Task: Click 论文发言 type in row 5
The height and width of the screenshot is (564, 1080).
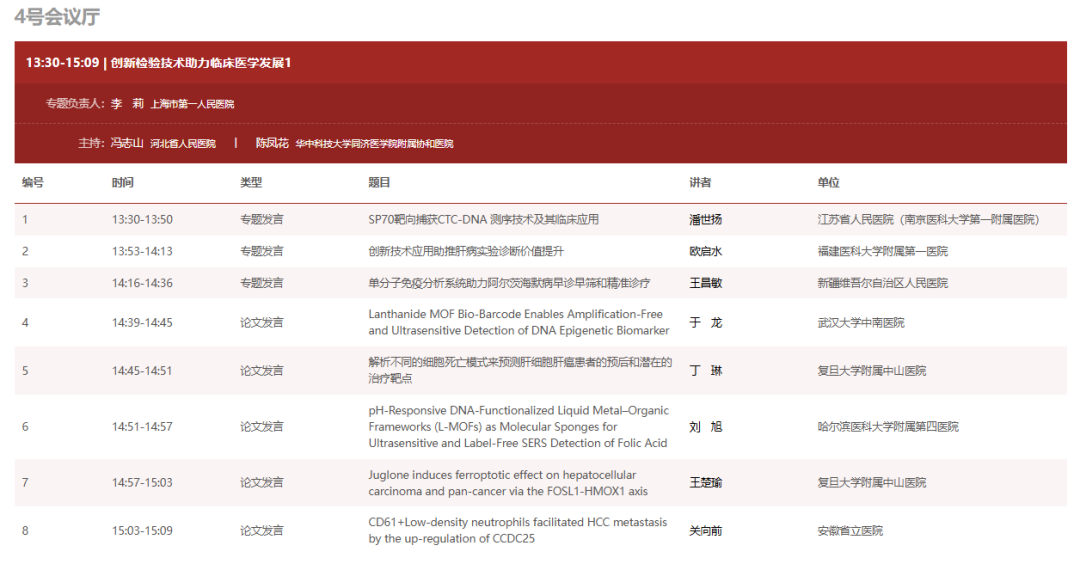Action: [262, 371]
